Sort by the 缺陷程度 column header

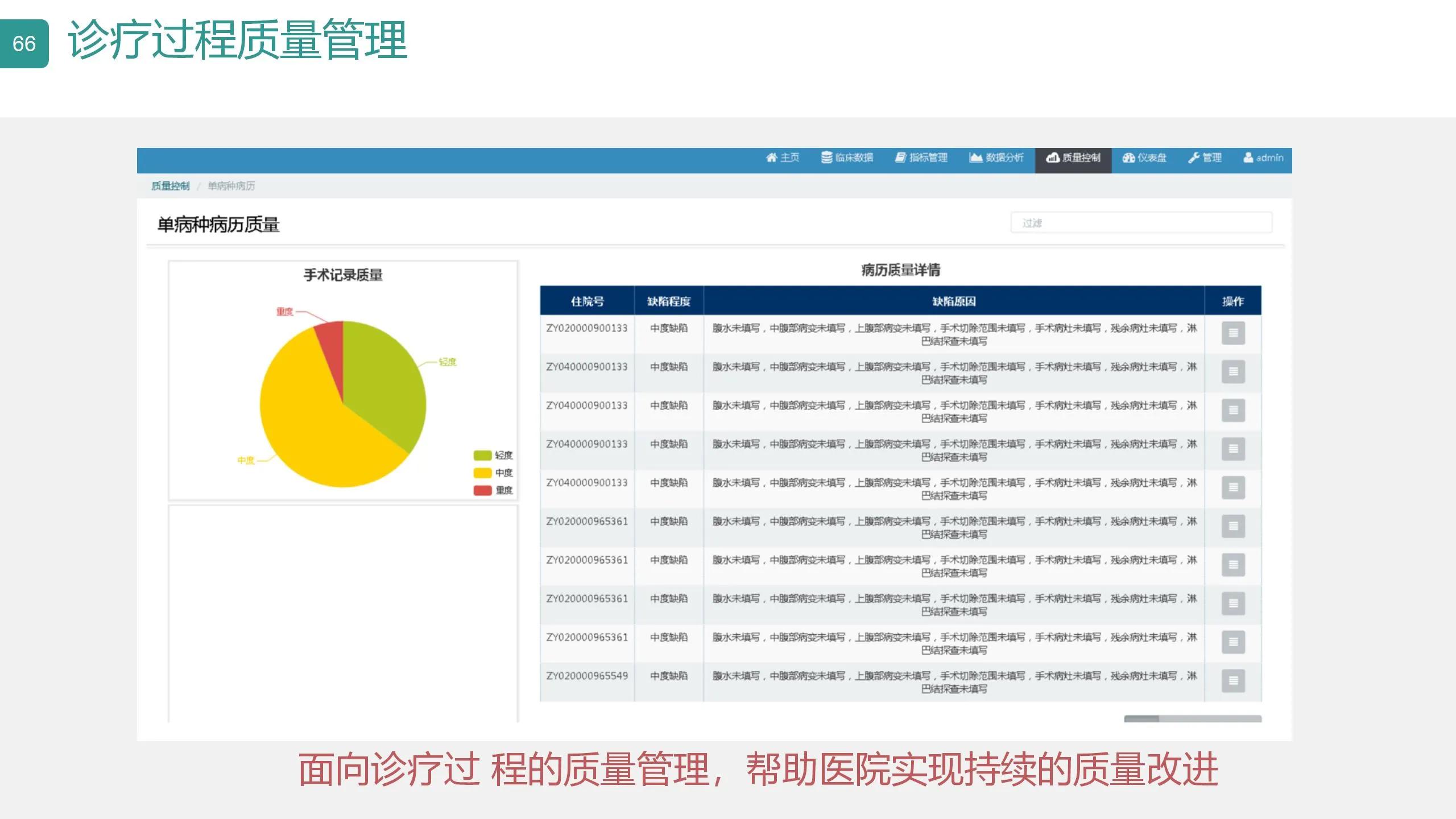668,301
